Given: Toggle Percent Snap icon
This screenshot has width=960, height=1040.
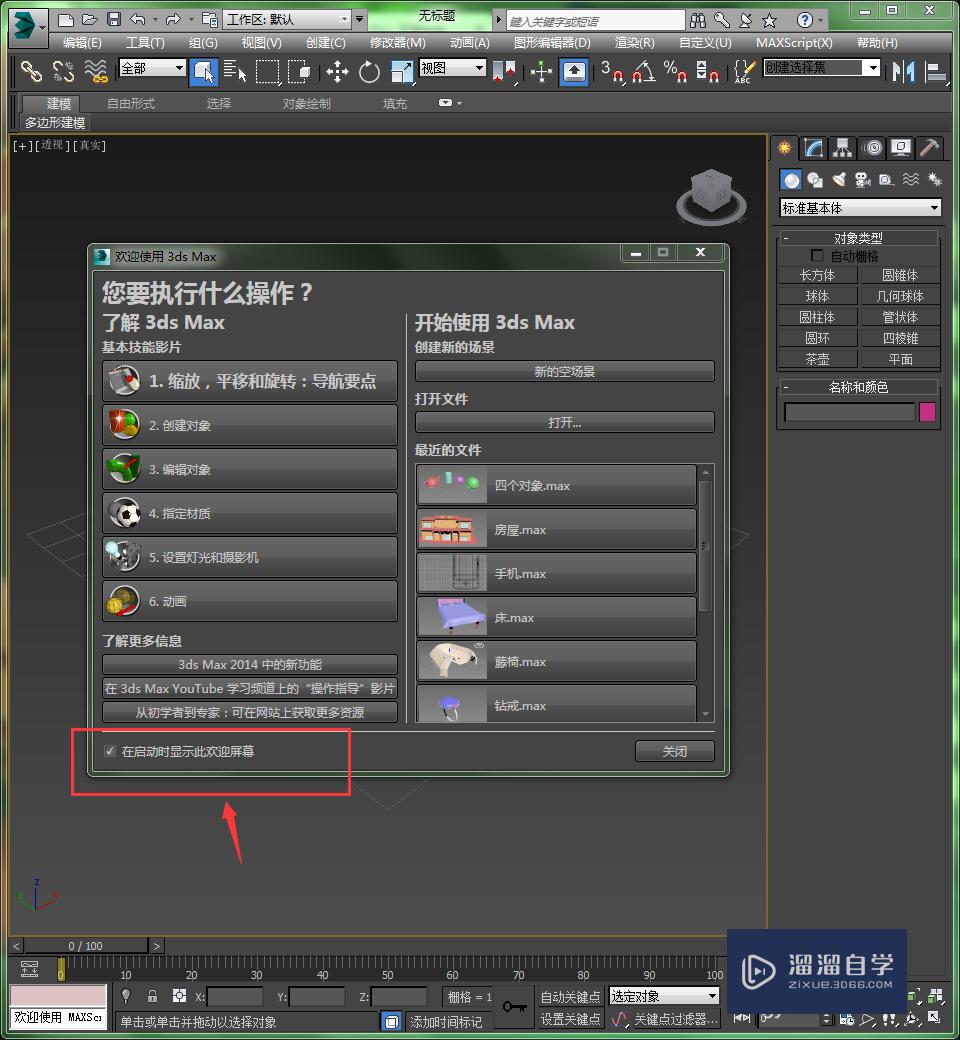Looking at the screenshot, I should click(x=675, y=72).
